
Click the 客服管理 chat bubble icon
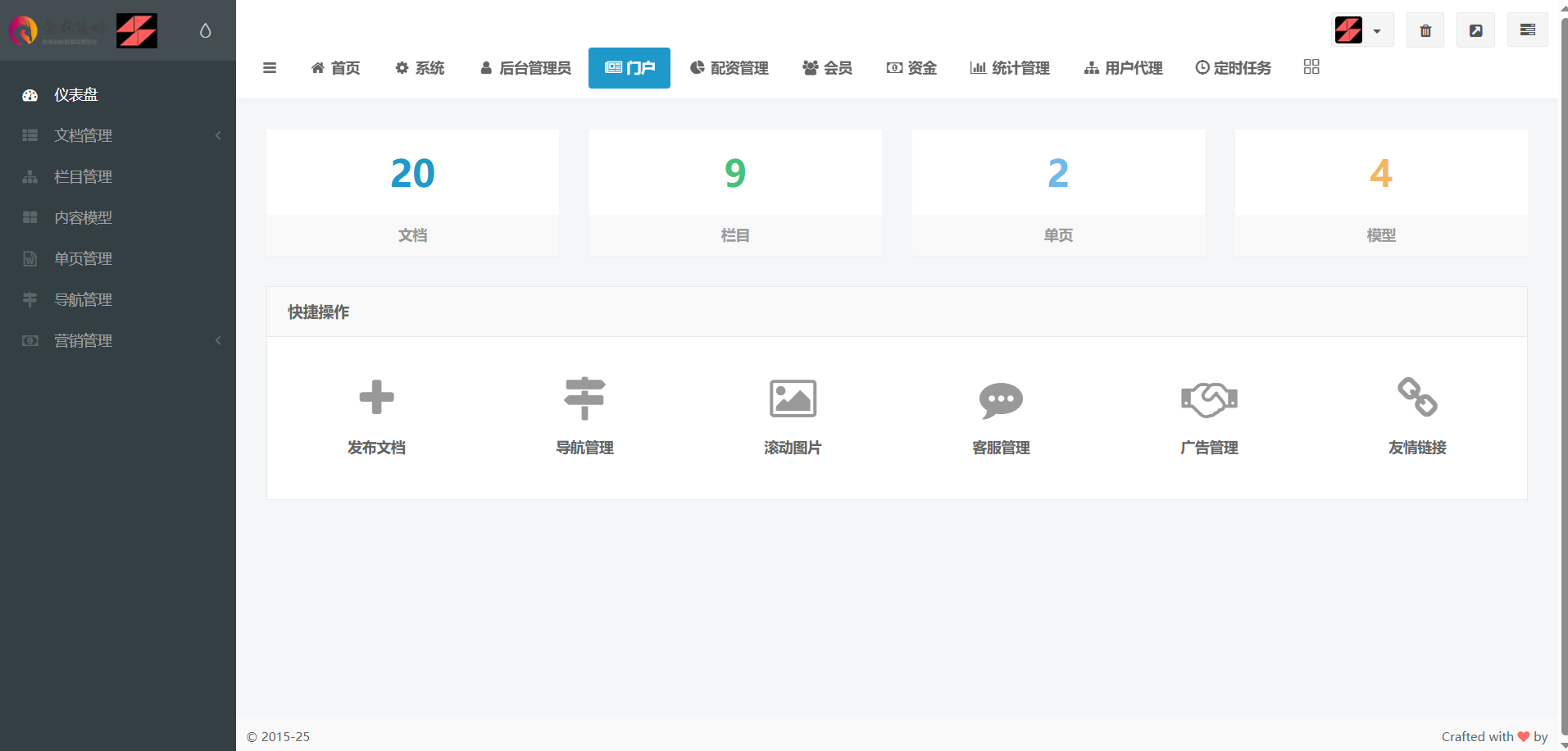(x=1001, y=399)
